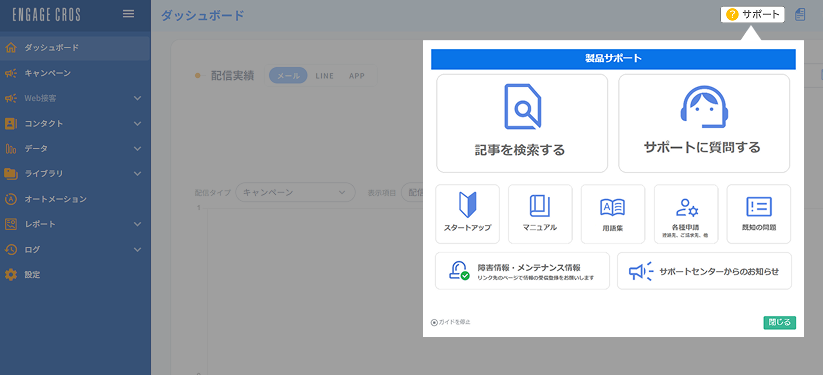Click the yellow question mark icon
823x375 pixels.
(732, 15)
